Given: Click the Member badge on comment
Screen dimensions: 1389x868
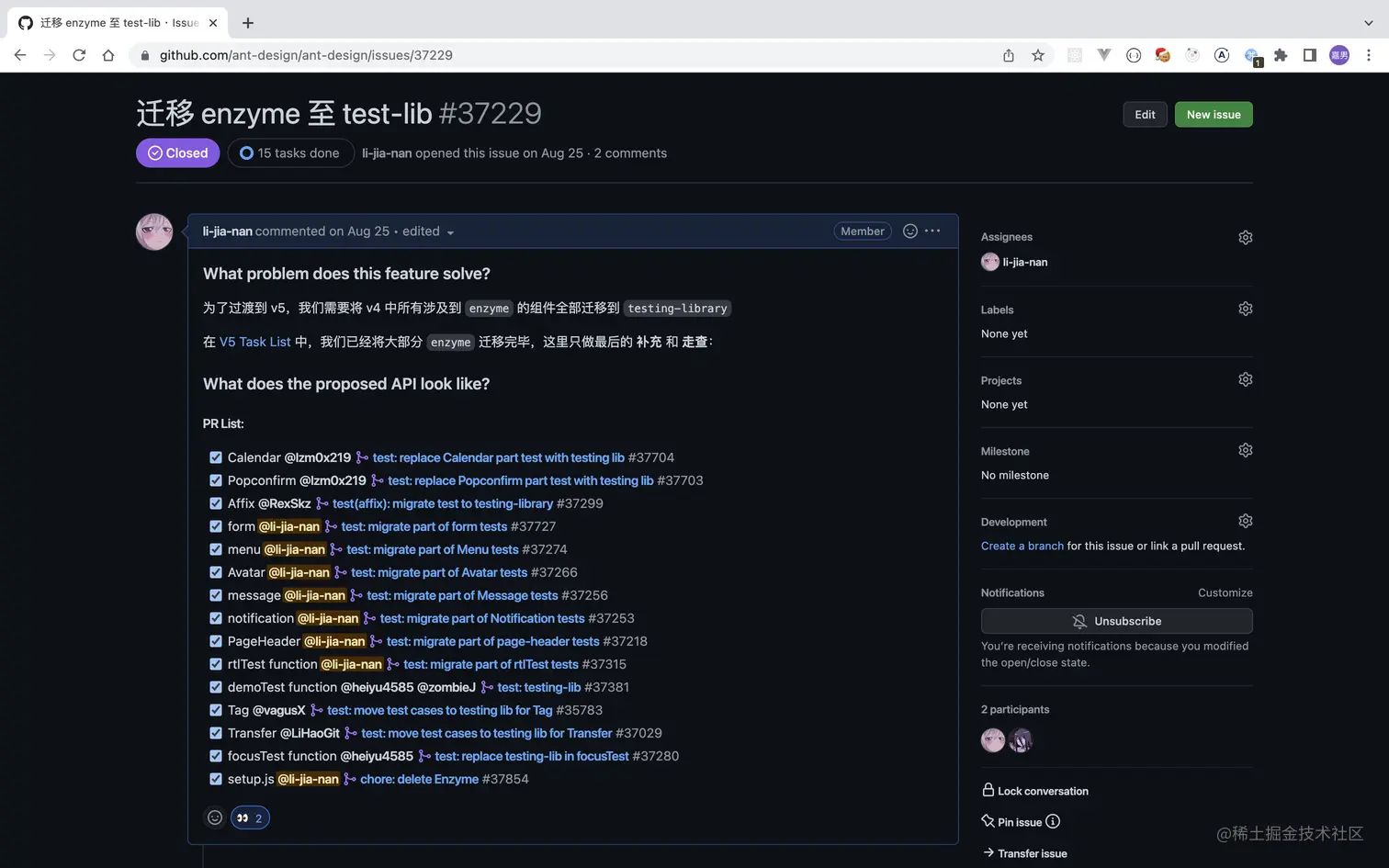Looking at the screenshot, I should pyautogui.click(x=863, y=231).
